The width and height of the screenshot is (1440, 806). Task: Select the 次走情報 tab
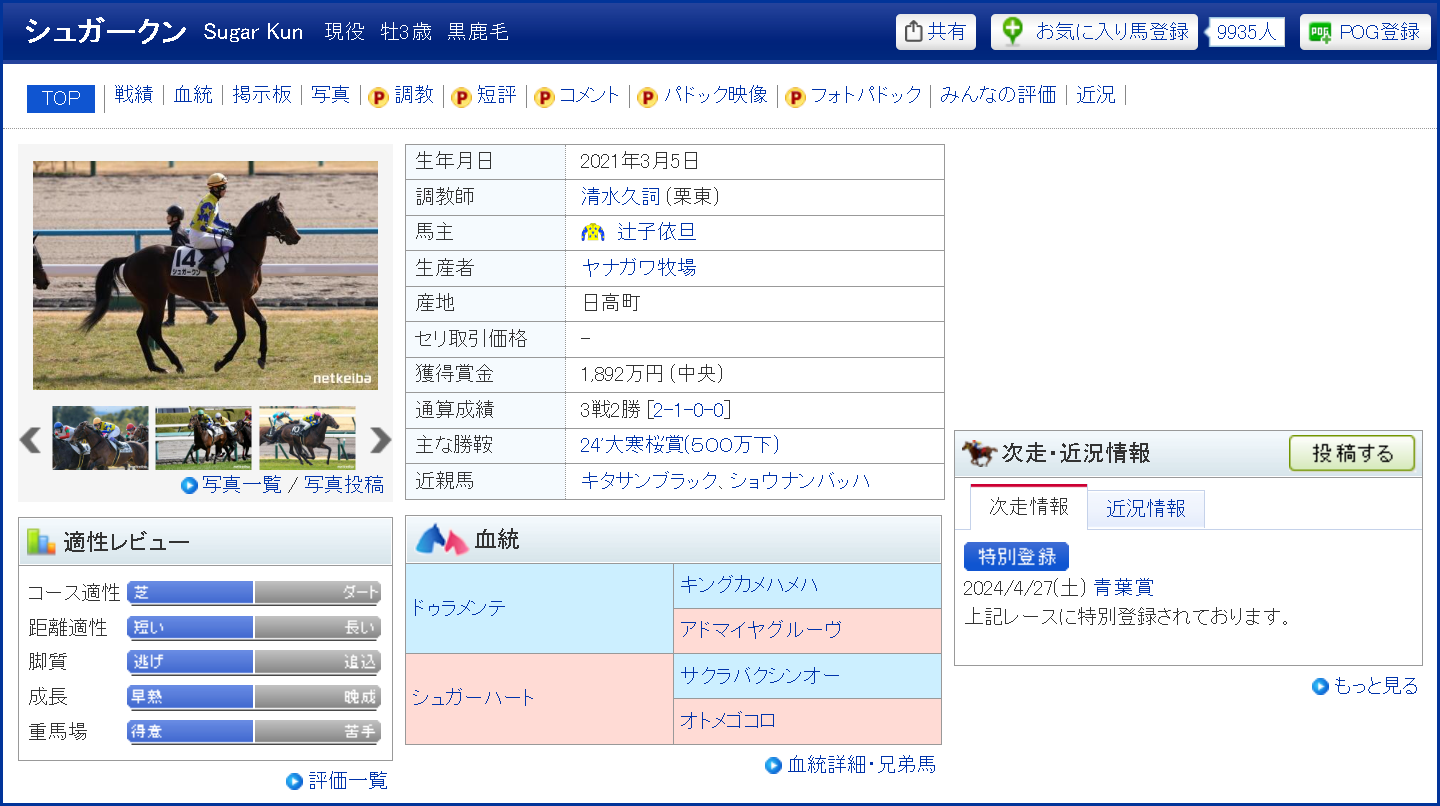tap(1028, 507)
